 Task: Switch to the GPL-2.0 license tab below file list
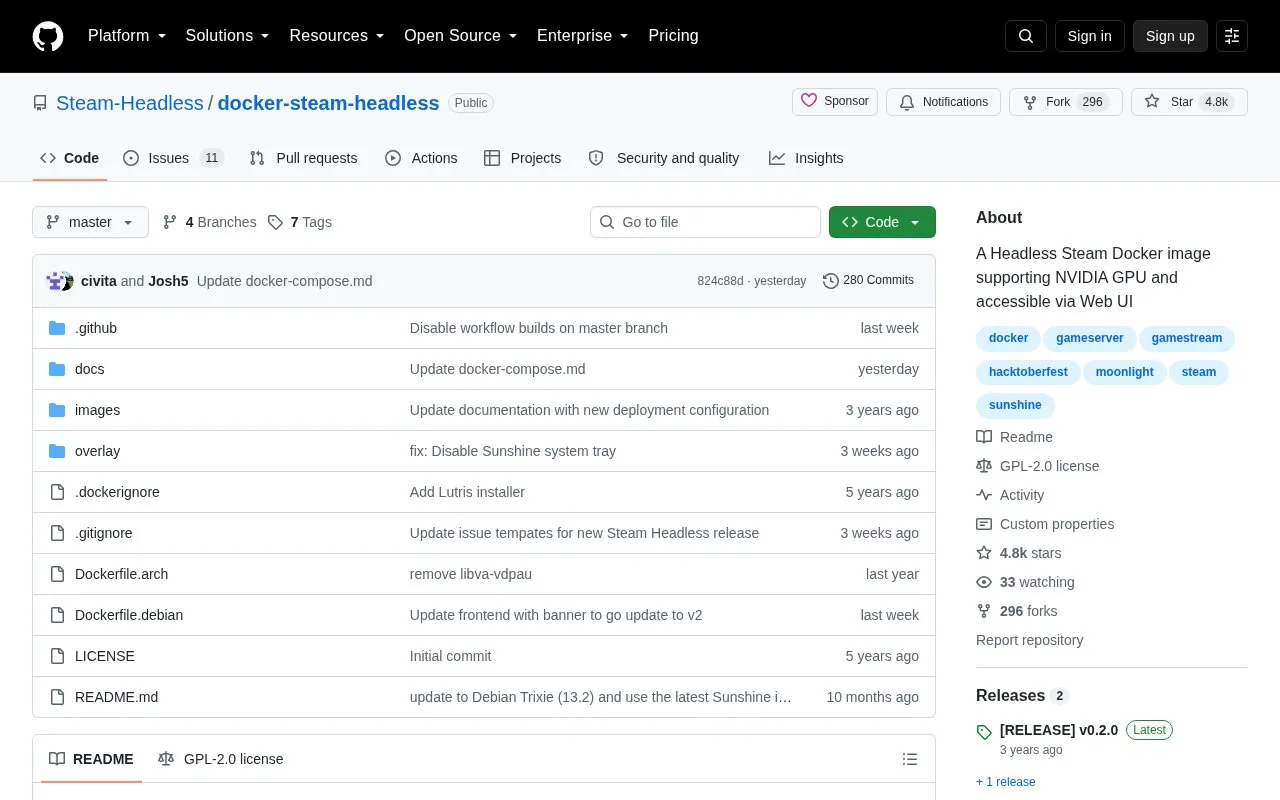[221, 759]
